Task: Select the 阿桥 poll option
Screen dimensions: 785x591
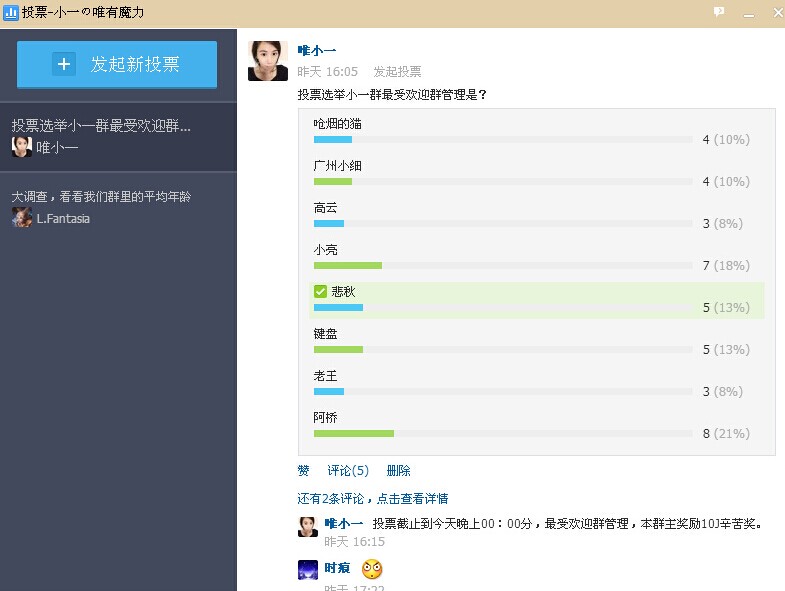Action: tap(325, 417)
